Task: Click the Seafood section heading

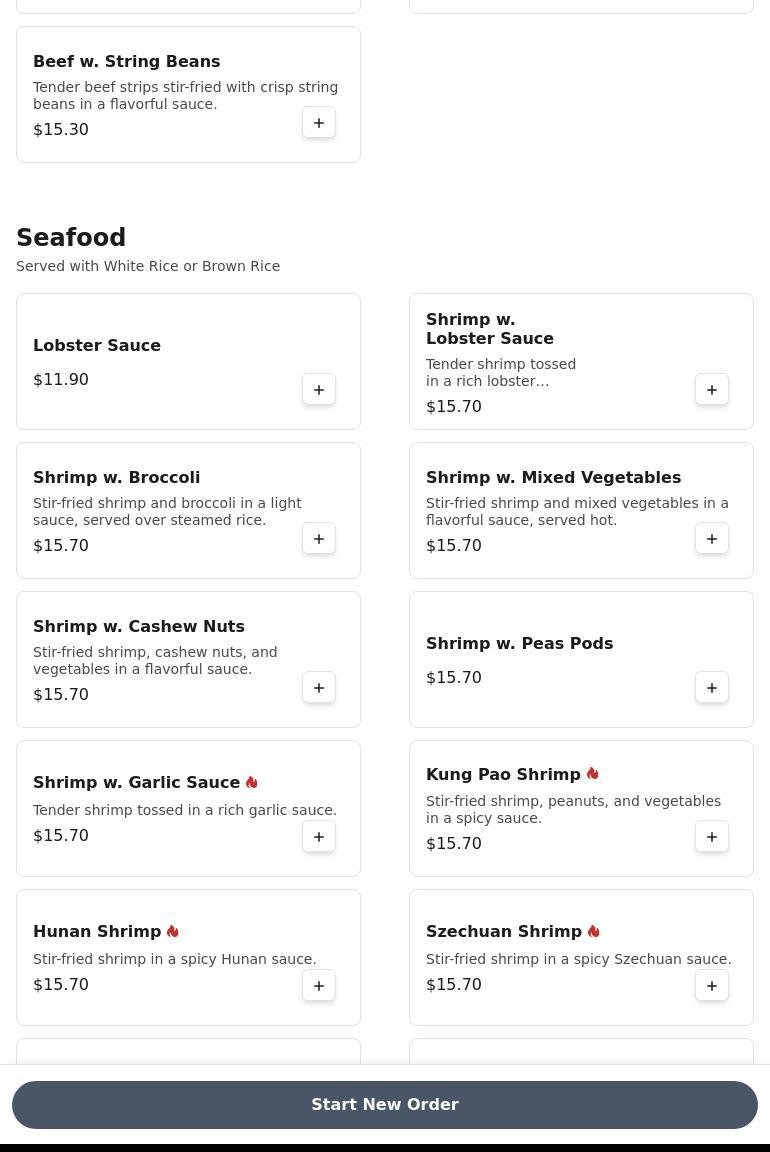Action: tap(71, 238)
